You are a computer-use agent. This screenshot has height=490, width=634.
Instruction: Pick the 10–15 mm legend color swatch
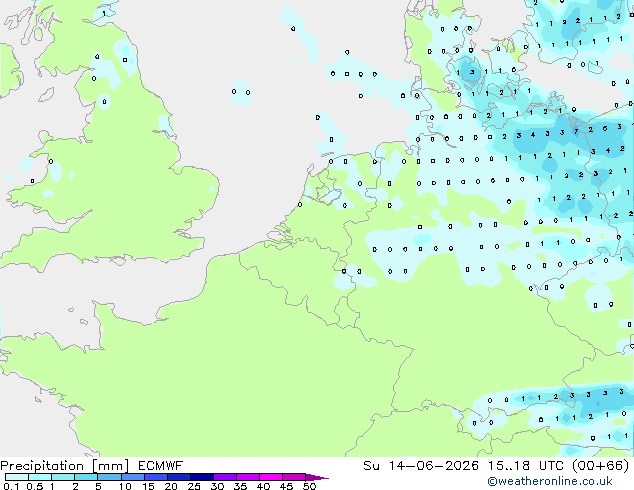click(x=132, y=477)
